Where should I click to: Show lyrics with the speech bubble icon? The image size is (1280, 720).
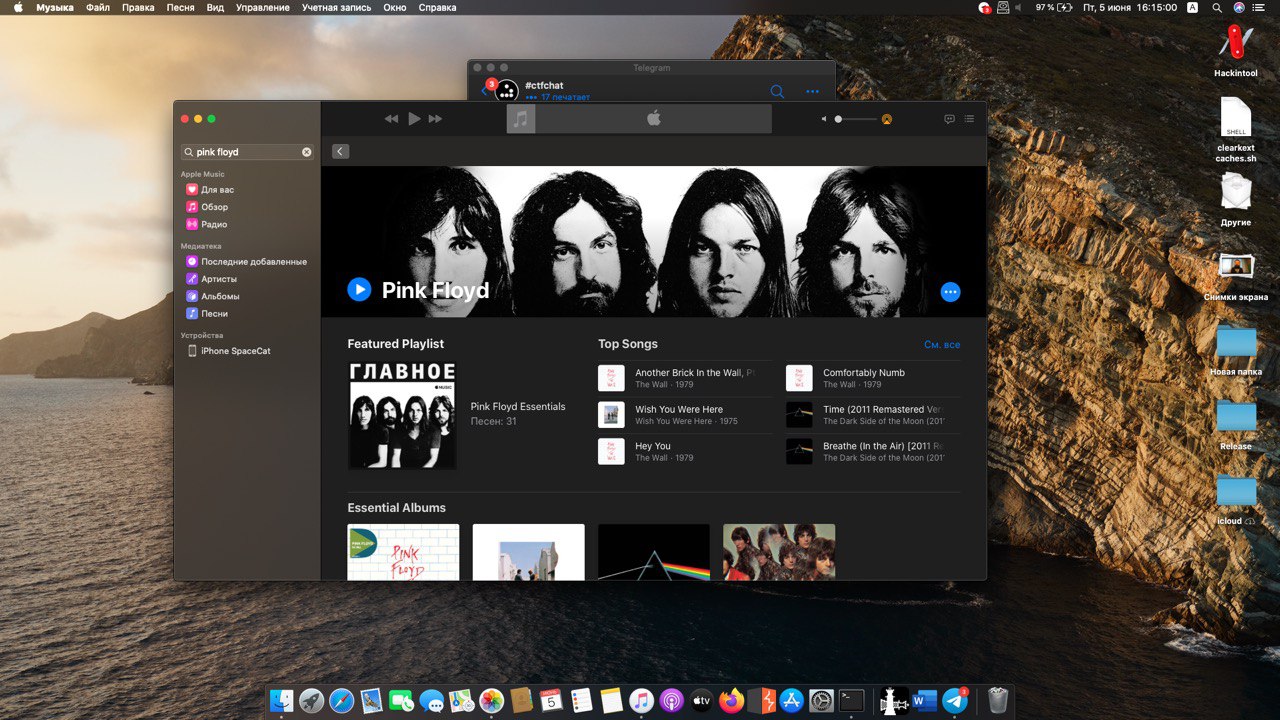pyautogui.click(x=949, y=119)
